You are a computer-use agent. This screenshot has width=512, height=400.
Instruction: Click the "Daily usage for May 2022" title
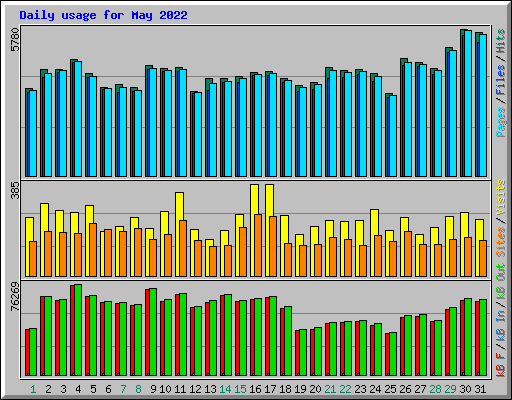tap(103, 15)
